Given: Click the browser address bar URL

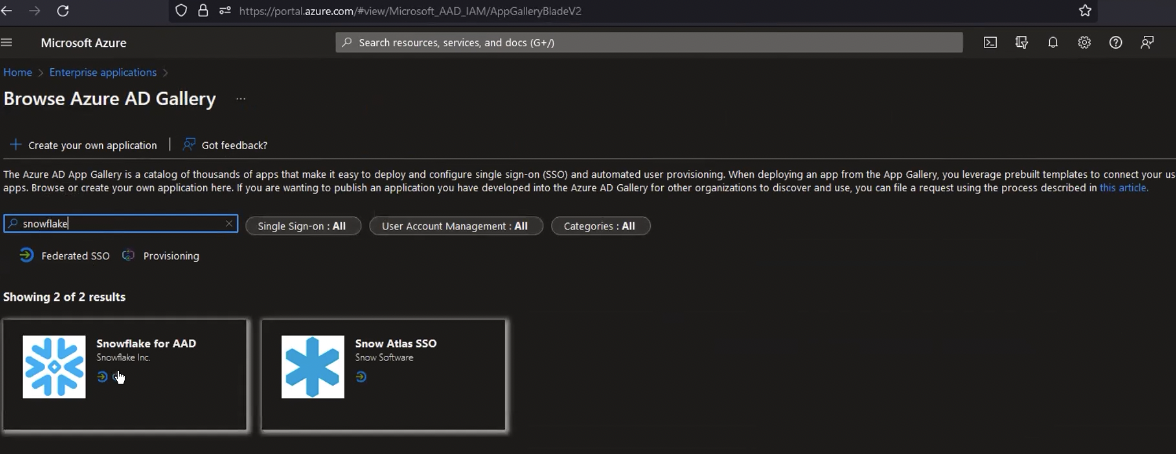Looking at the screenshot, I should [410, 11].
